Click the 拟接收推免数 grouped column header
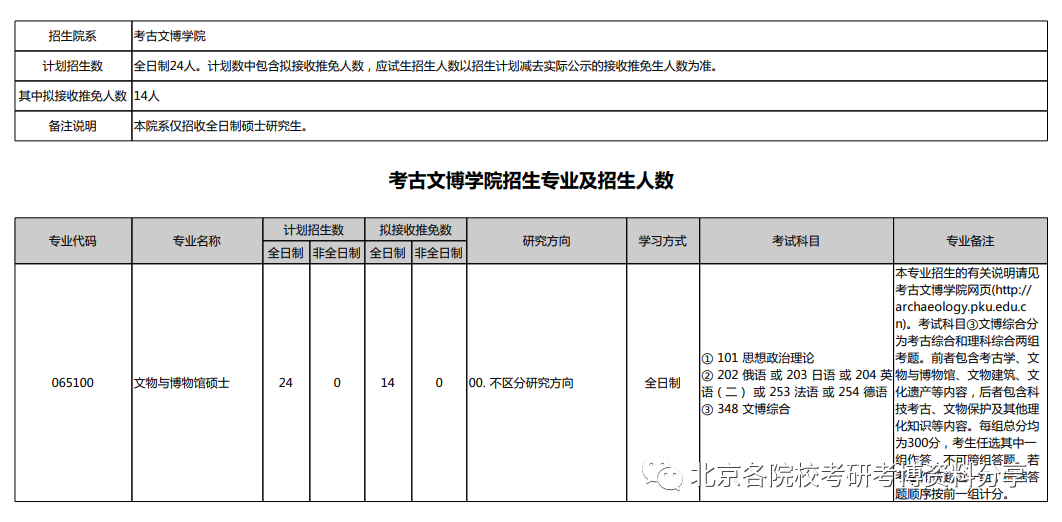Viewport: 1062px width, 522px height. [x=415, y=230]
